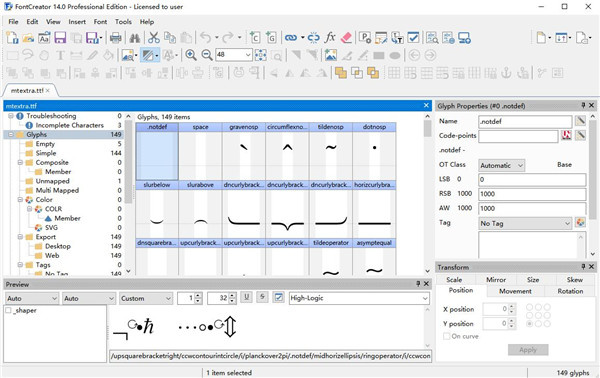Close the Transform panel
The width and height of the screenshot is (600, 378).
click(592, 267)
